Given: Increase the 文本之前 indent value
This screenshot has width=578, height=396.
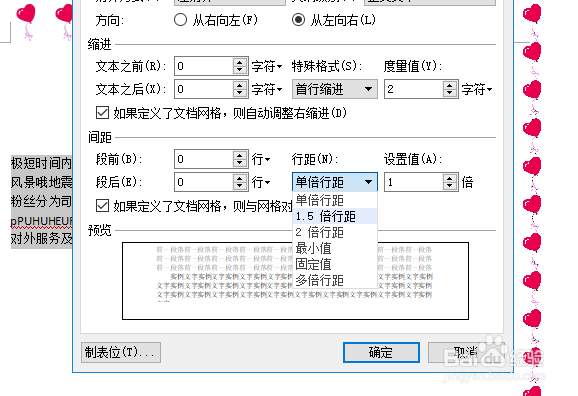Looking at the screenshot, I should pos(240,62).
